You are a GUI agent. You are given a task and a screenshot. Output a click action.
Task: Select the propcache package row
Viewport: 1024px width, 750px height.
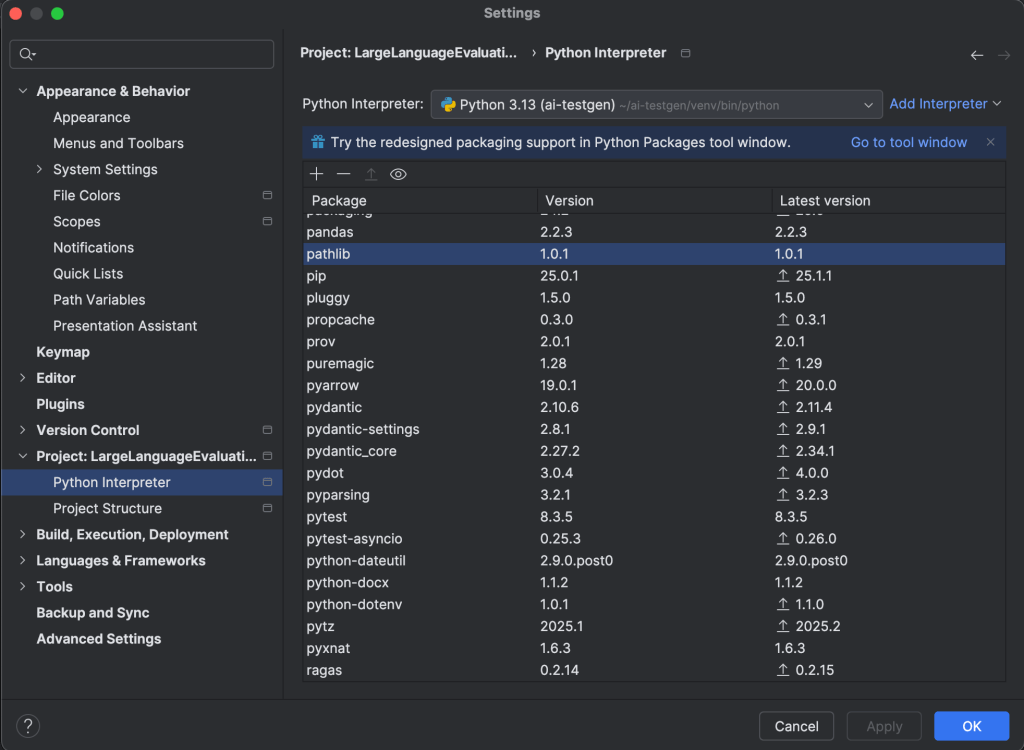tap(654, 319)
